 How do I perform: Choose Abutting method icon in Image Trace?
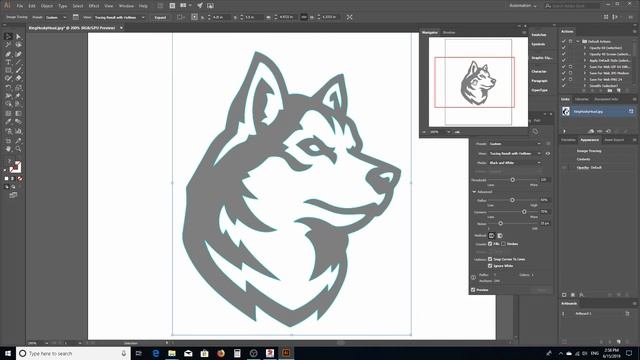click(x=491, y=236)
